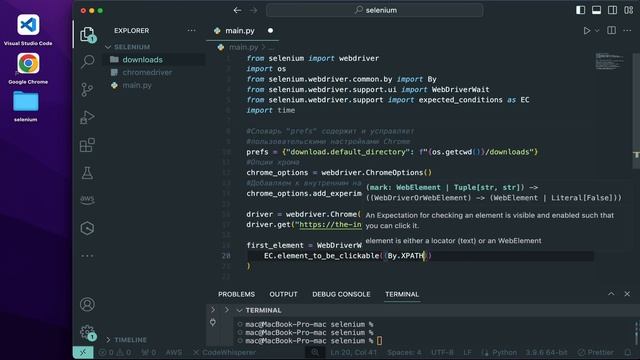Viewport: 640px width, 360px height.
Task: Click Prettier status bar item
Action: 596,352
